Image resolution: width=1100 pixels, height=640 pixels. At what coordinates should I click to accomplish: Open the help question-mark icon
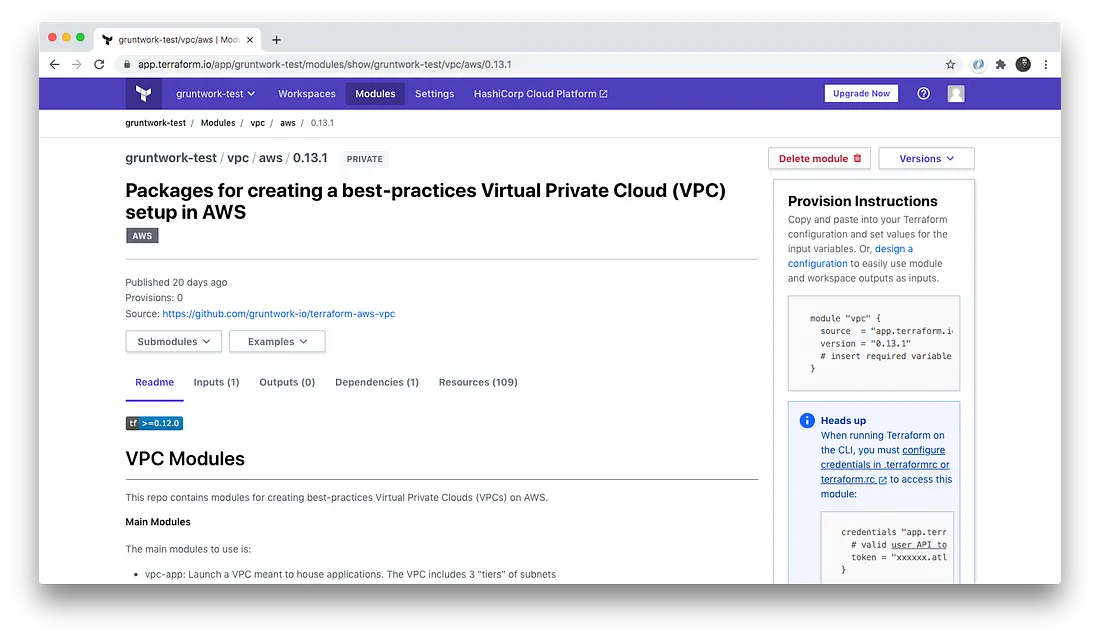coord(923,93)
